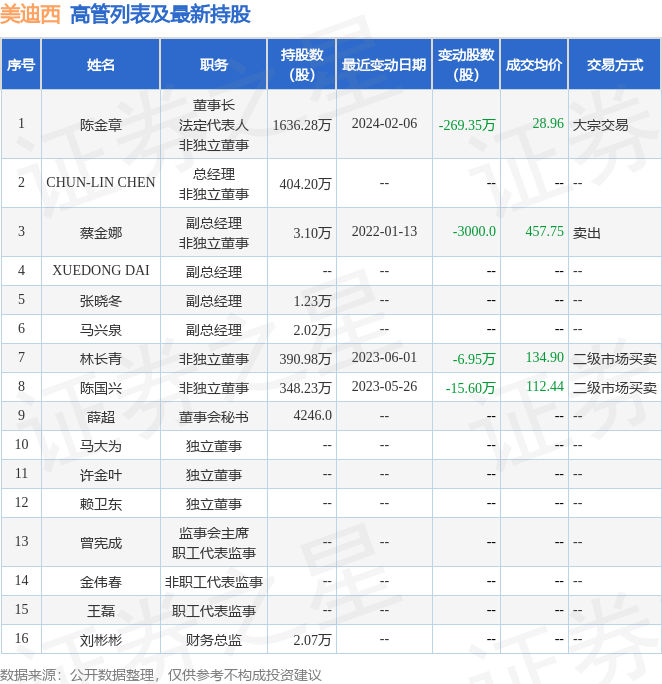The height and width of the screenshot is (684, 662).
Task: Click the date 2024-02-06
Action: [384, 123]
